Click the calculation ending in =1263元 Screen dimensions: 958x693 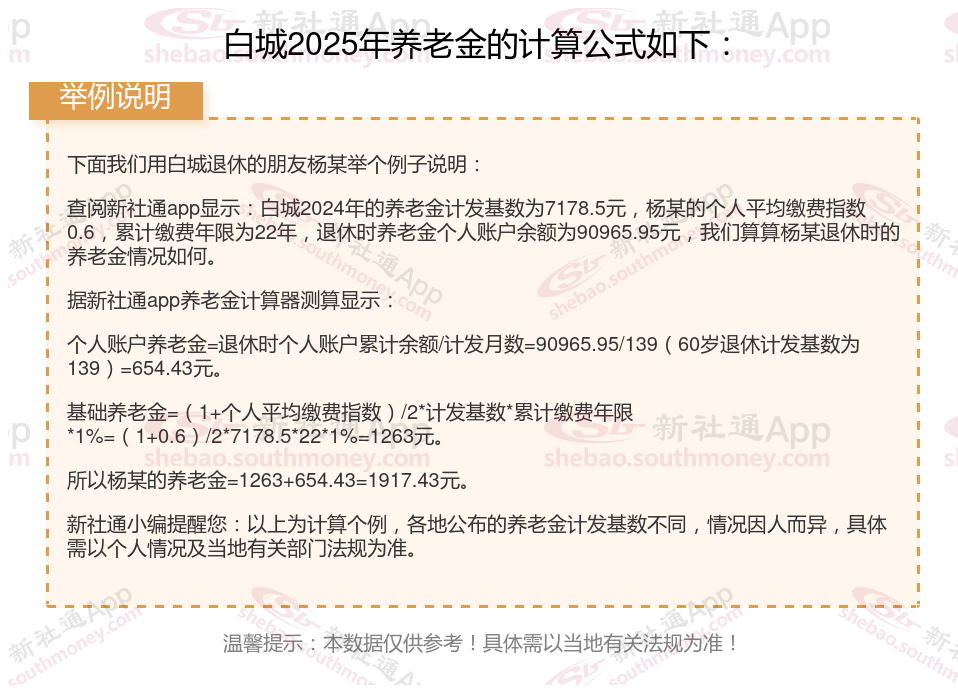[x=254, y=436]
